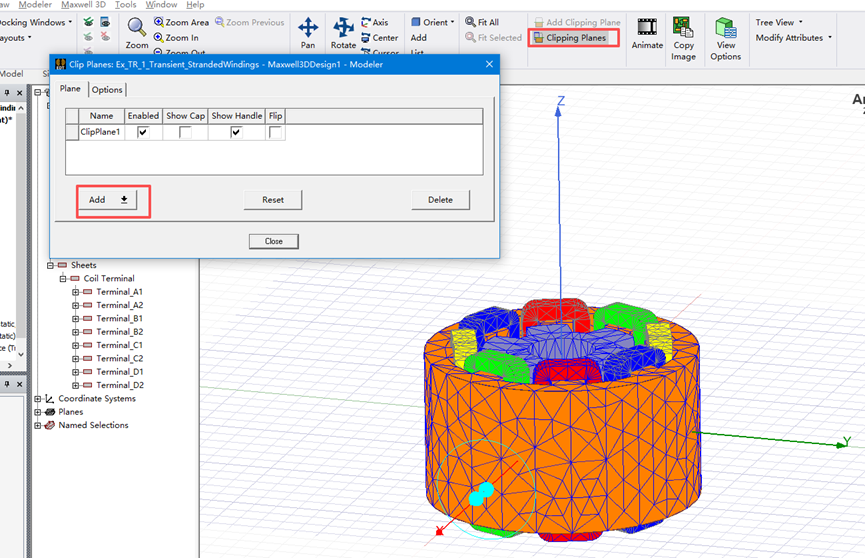Expand the Terminal_A2 node
The height and width of the screenshot is (558, 865).
point(76,305)
